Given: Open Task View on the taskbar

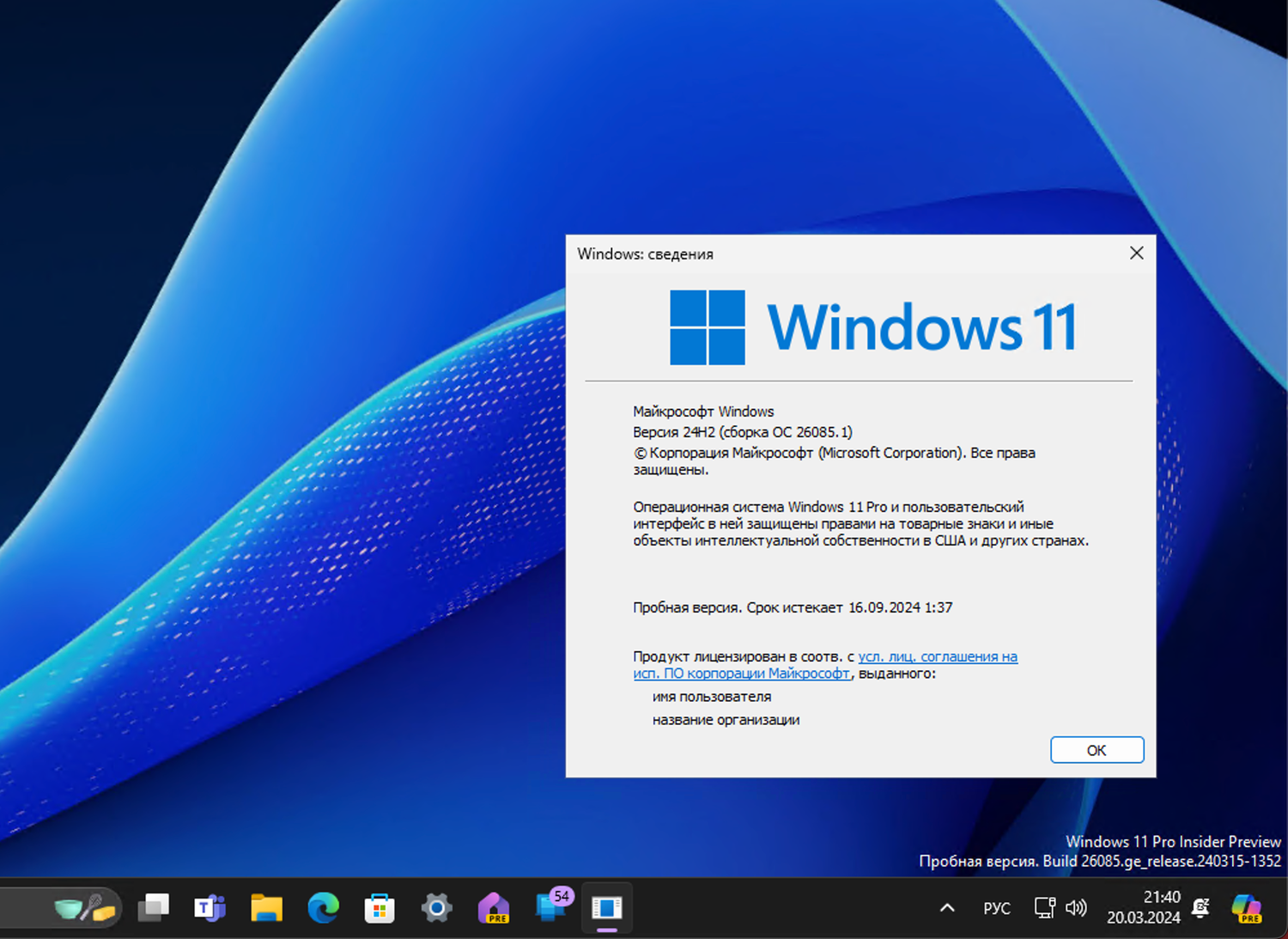Looking at the screenshot, I should (x=153, y=908).
